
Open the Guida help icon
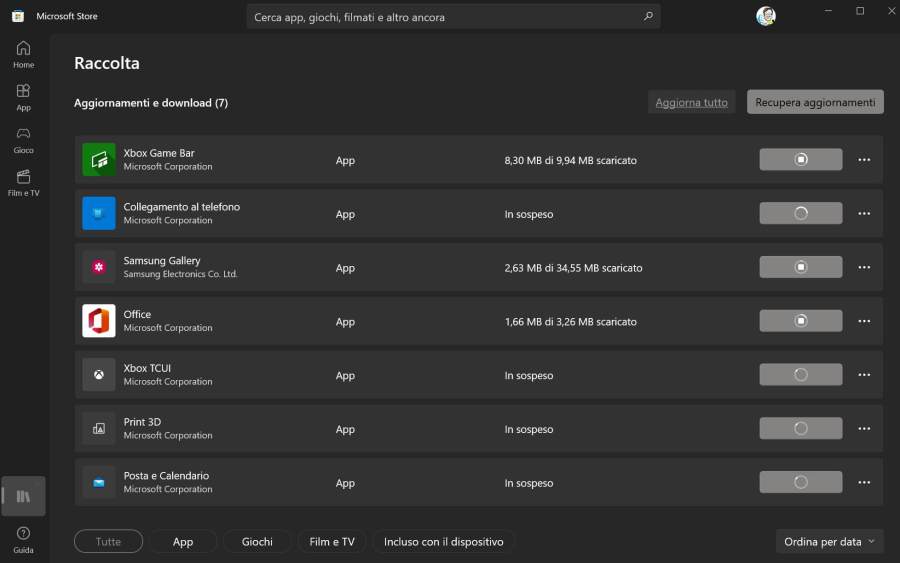(23, 540)
